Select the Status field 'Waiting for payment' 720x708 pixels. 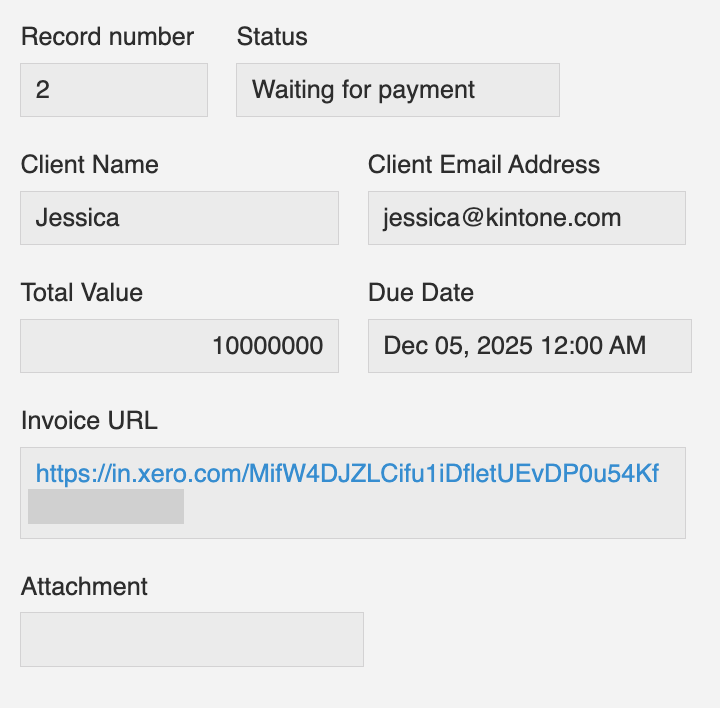[397, 90]
